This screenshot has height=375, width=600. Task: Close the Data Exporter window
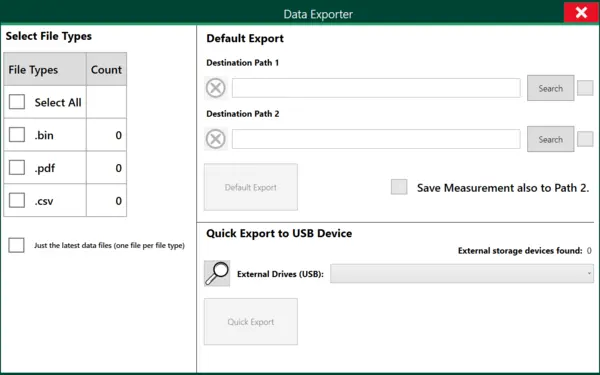(581, 12)
